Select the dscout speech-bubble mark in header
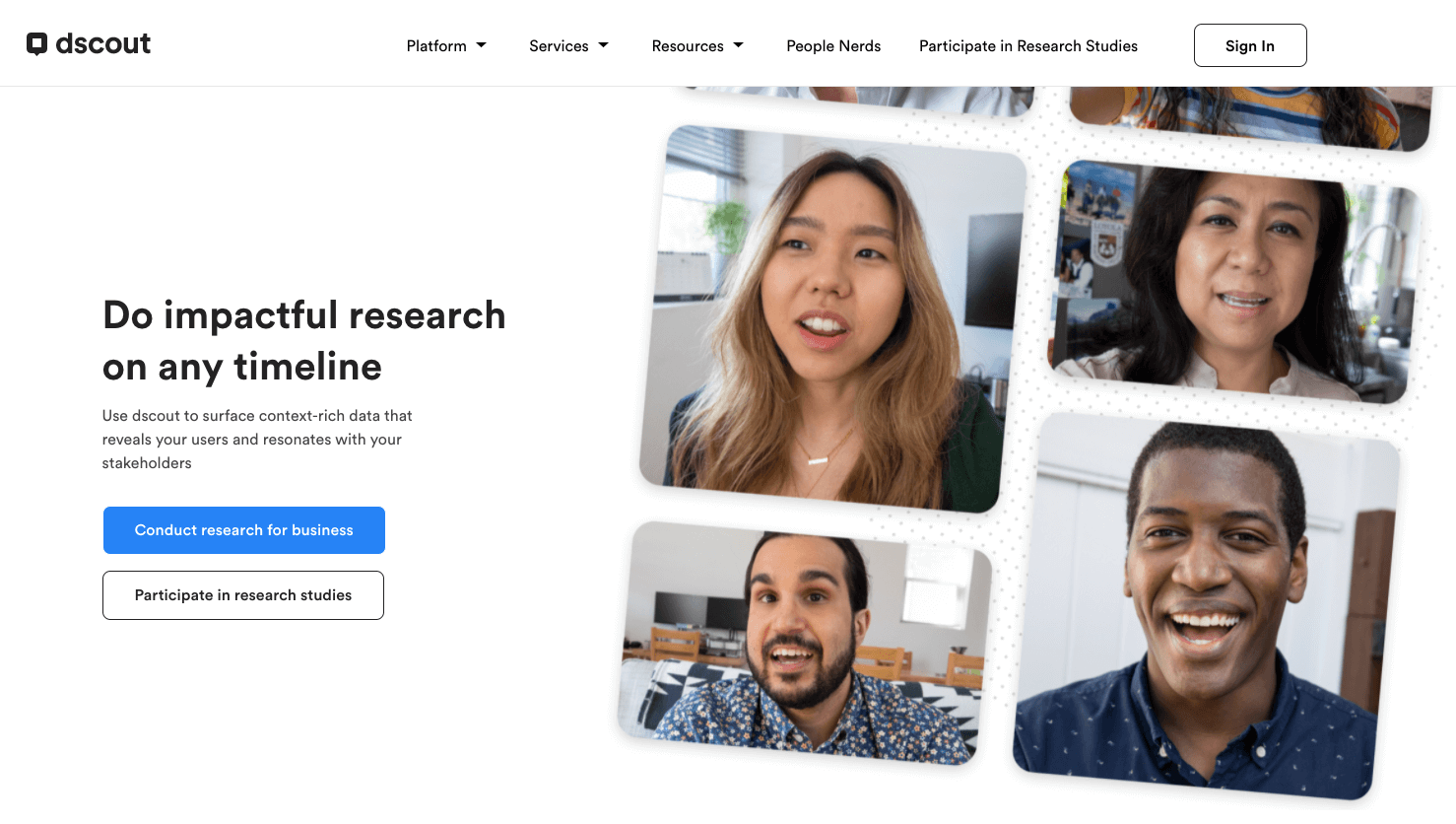Image resolution: width=1456 pixels, height=824 pixels. click(37, 43)
